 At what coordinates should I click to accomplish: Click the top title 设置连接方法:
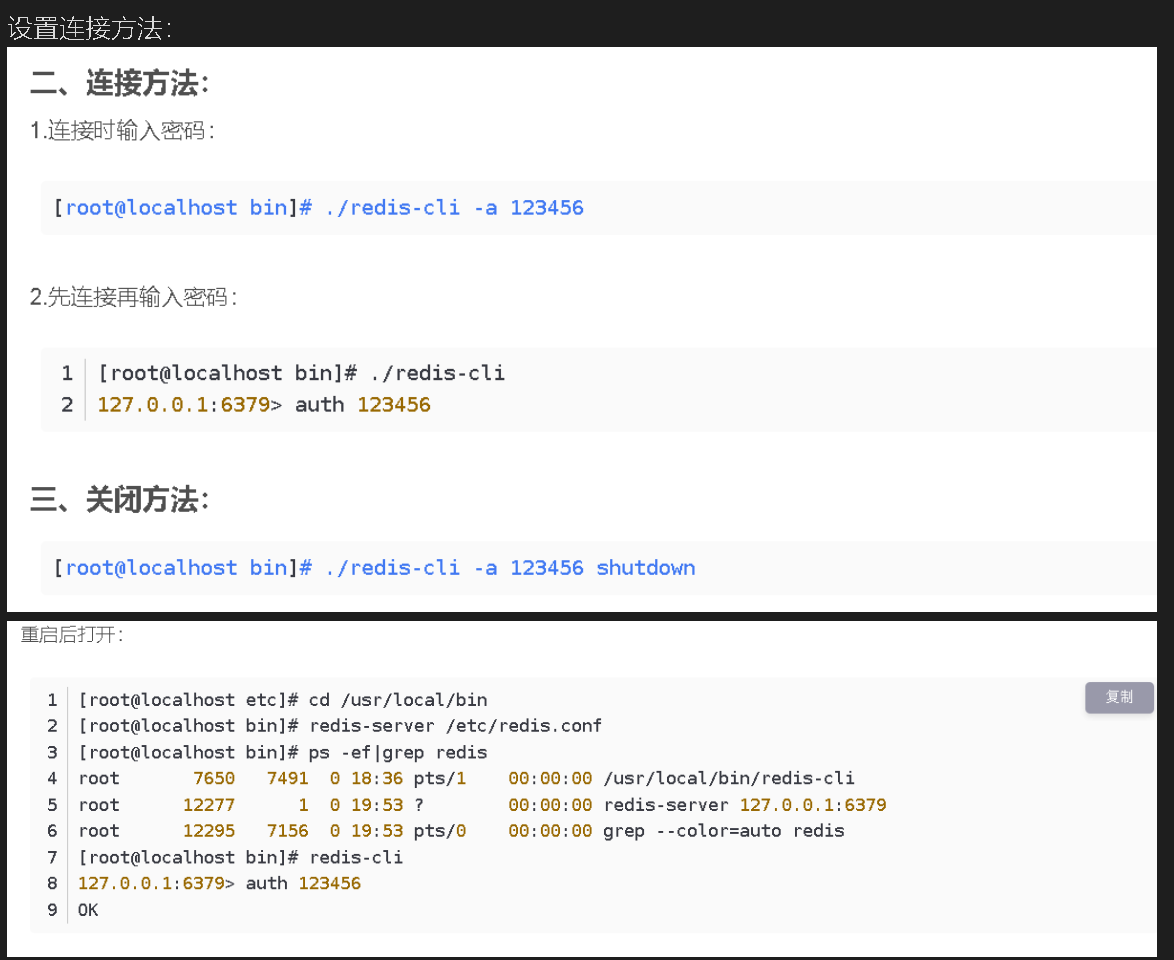click(89, 28)
